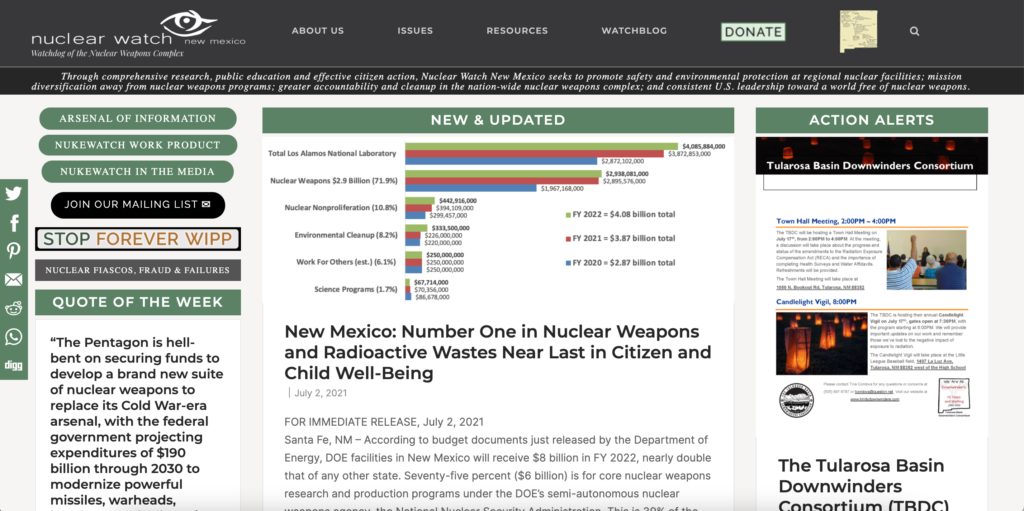This screenshot has height=511, width=1024.
Task: Click the Science Programs (1.7%) chart label
Action: tap(355, 289)
